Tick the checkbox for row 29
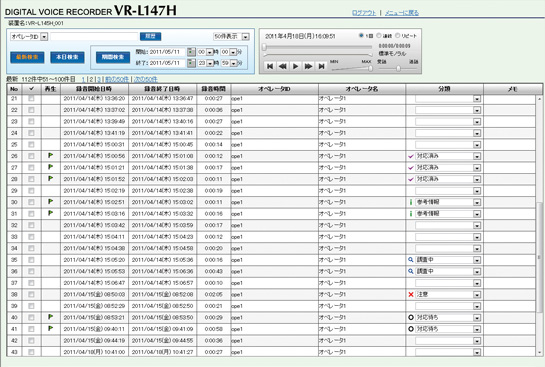This screenshot has width=545, height=367. [31, 190]
